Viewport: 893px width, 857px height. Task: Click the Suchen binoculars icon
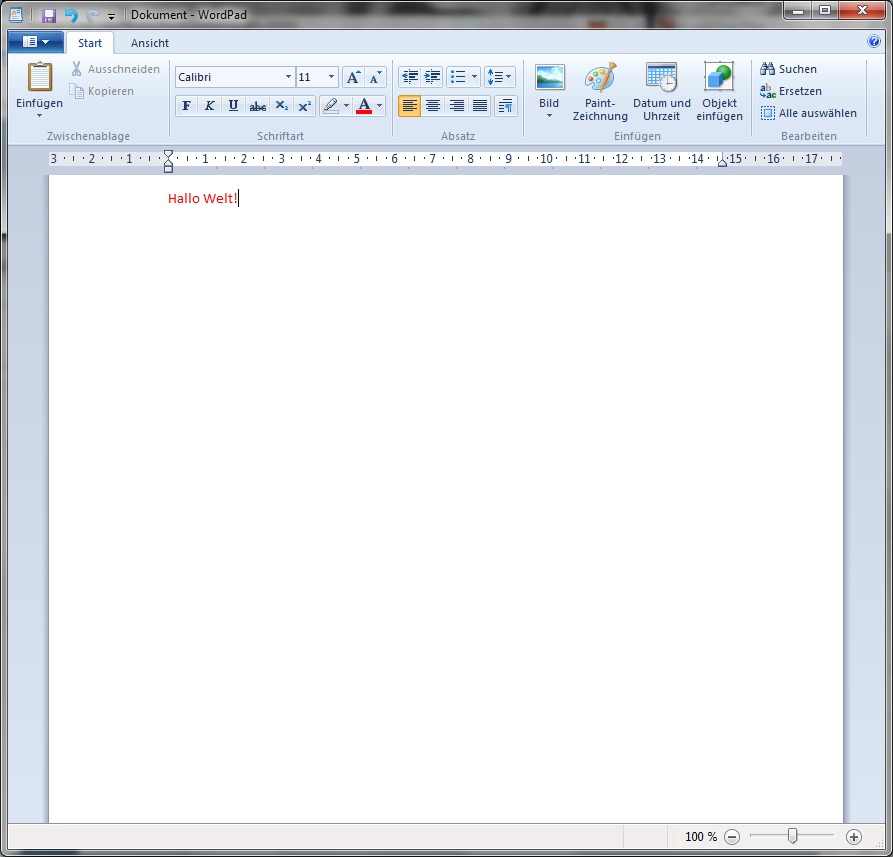click(768, 69)
